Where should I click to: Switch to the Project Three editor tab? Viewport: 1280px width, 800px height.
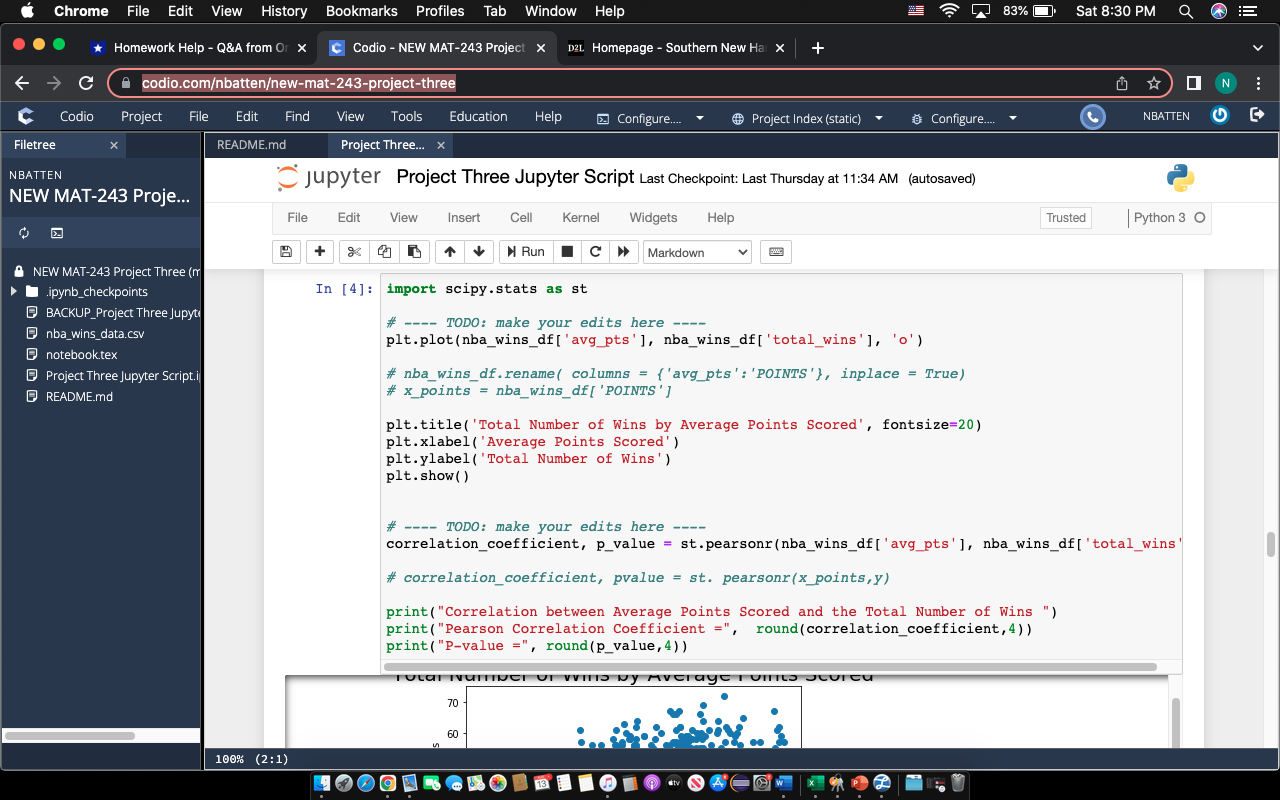pos(382,145)
